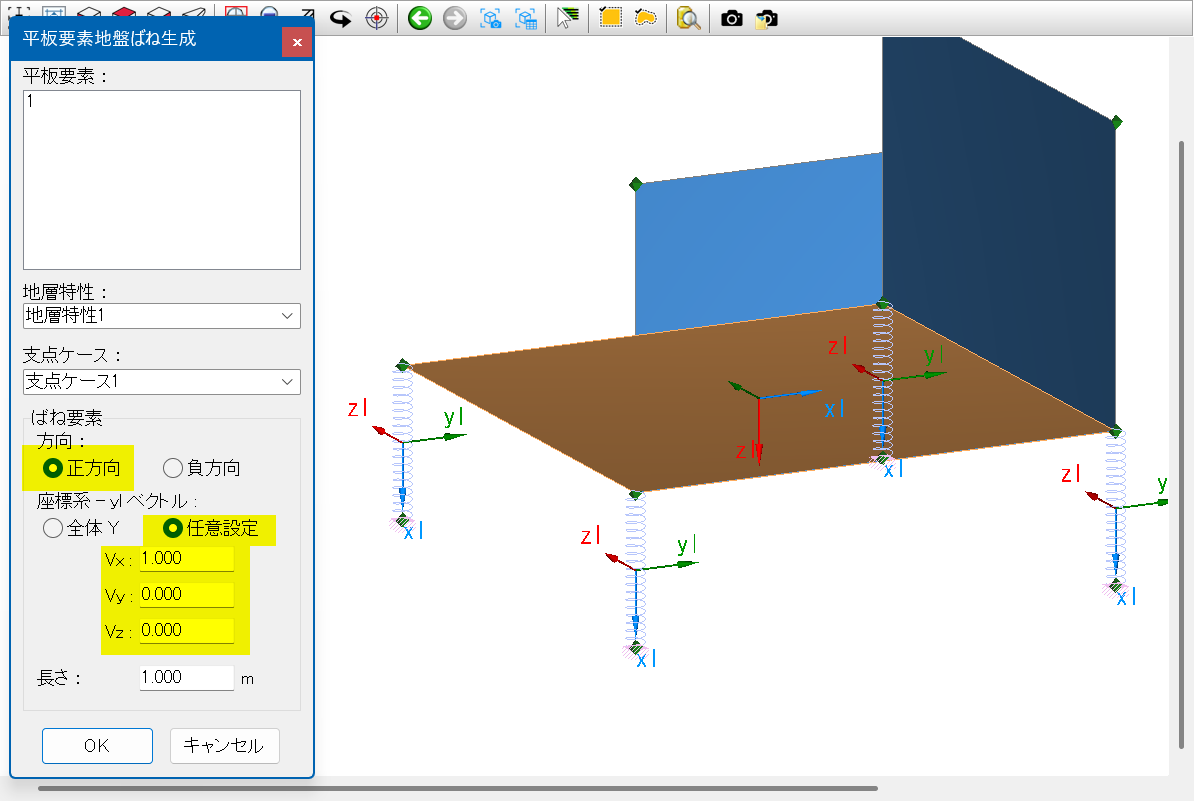
Task: Click the dialog title 平板要素地盤ばね生成
Action: (110, 39)
